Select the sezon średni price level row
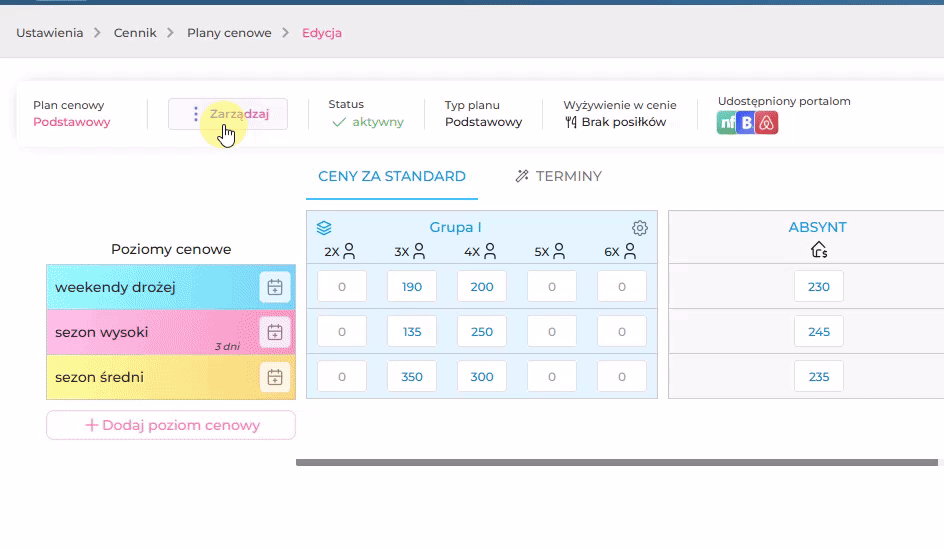The width and height of the screenshot is (944, 550). point(171,377)
